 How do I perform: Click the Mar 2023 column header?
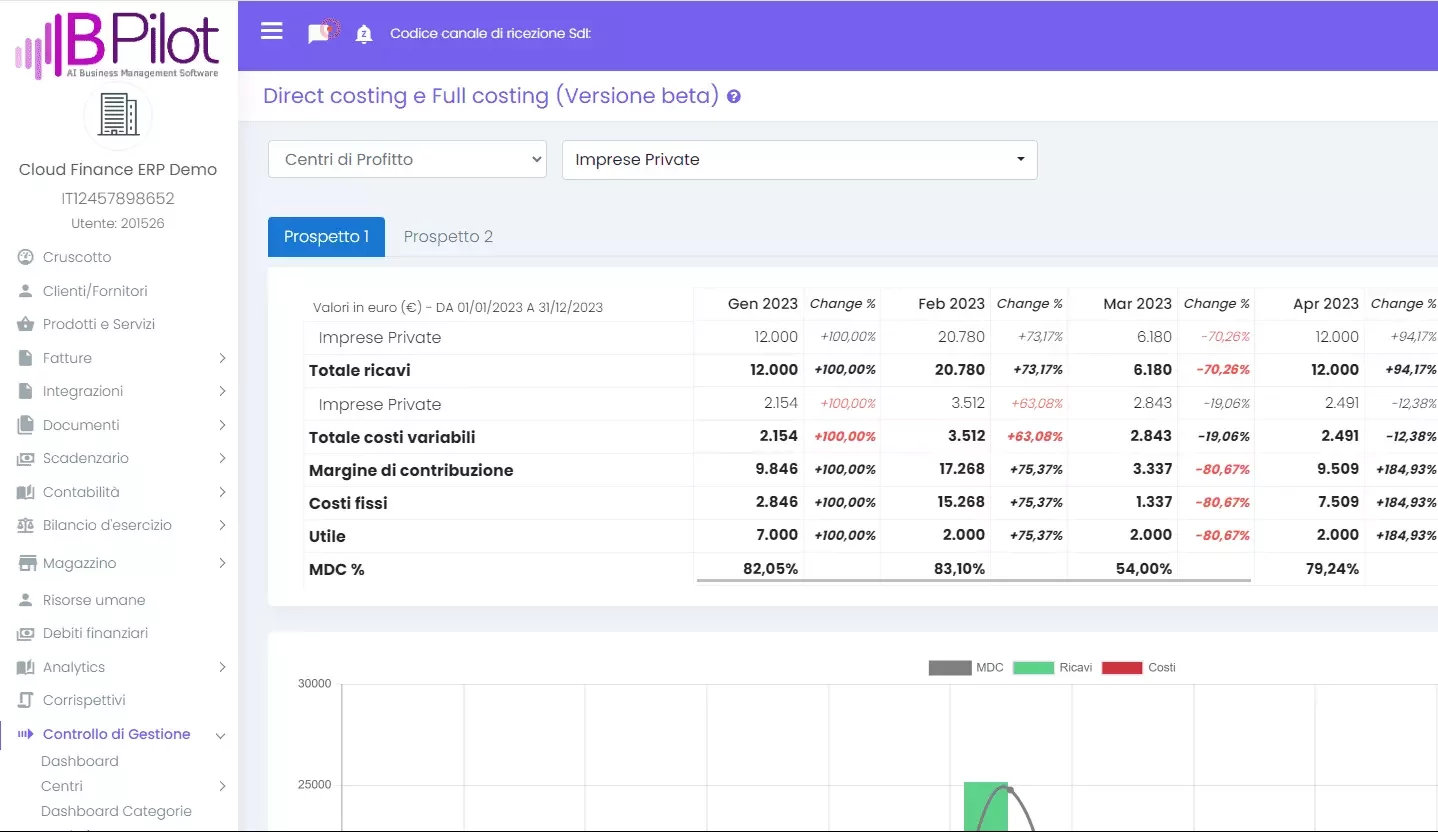(x=1137, y=304)
